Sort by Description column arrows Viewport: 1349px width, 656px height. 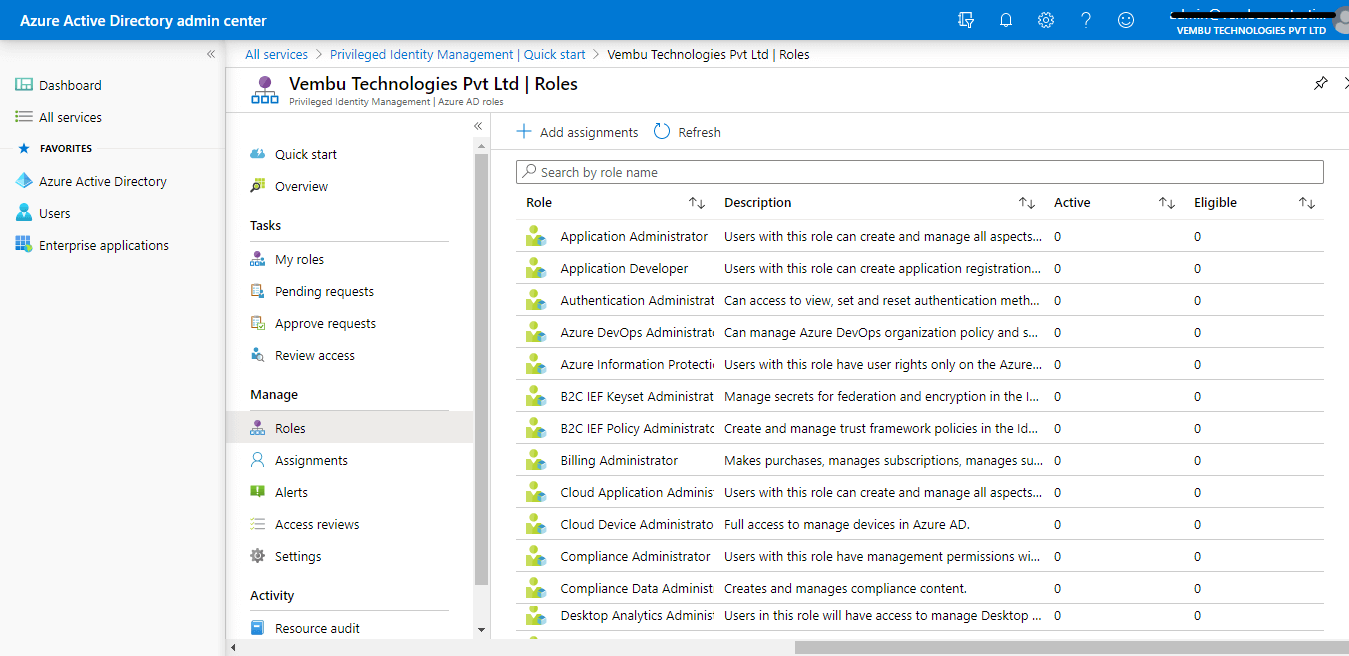pos(1027,203)
